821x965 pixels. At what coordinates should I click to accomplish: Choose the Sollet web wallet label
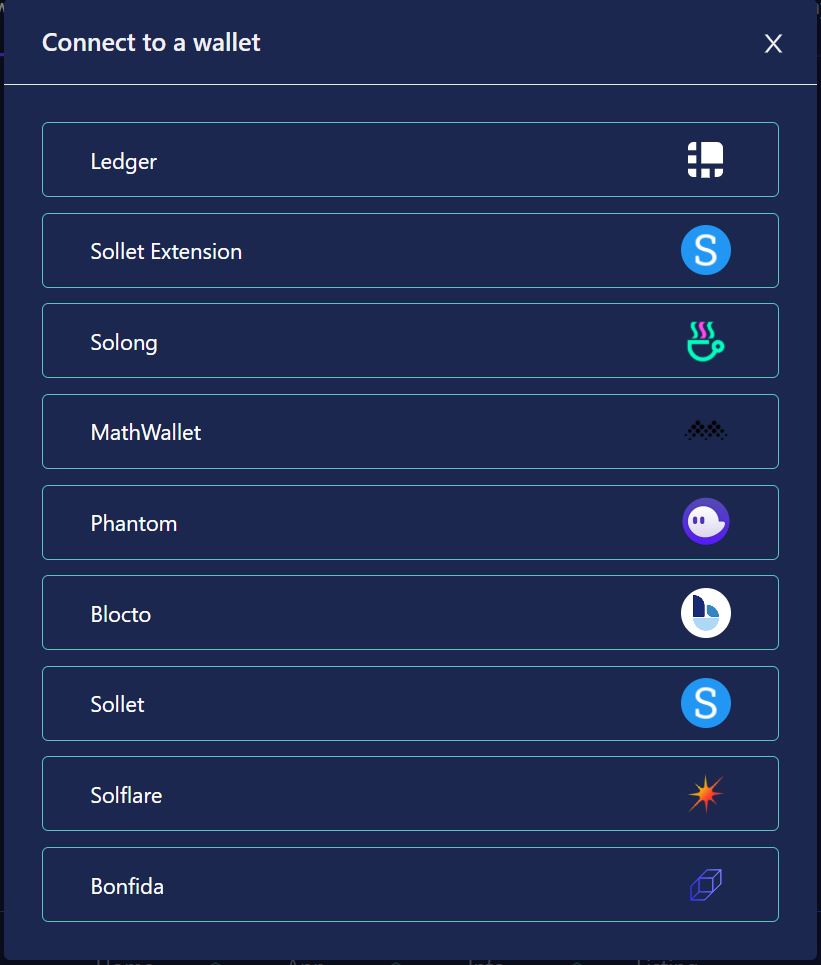tap(118, 705)
